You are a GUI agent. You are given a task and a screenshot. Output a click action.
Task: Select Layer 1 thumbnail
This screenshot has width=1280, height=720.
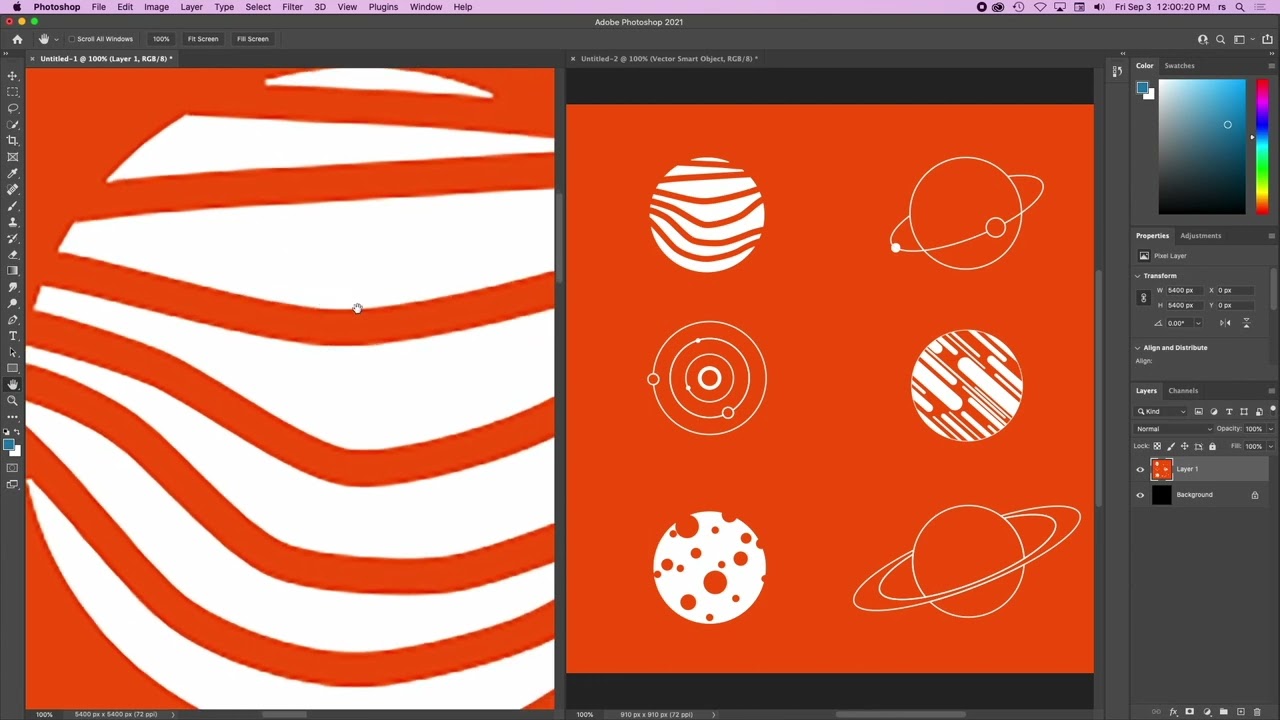[1161, 469]
